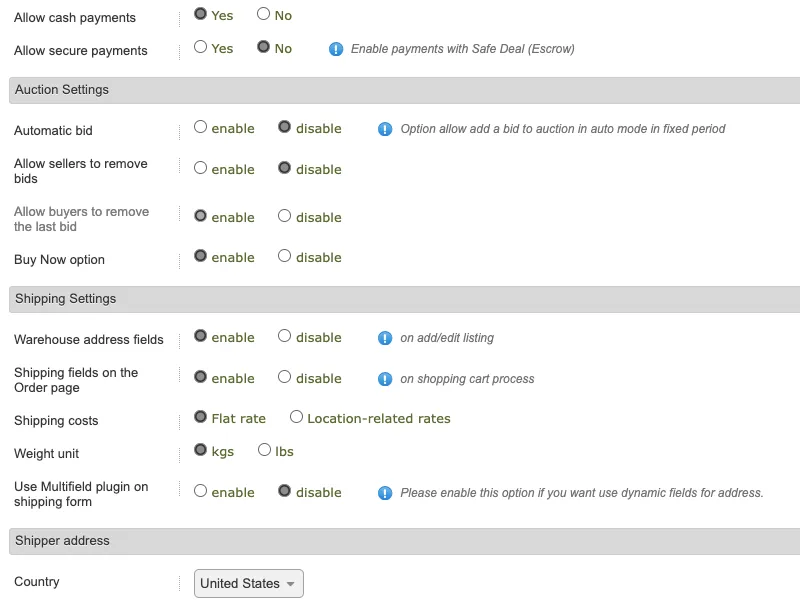Click info icon beside 'on add/edit listing'
The width and height of the screenshot is (800, 600).
point(385,338)
